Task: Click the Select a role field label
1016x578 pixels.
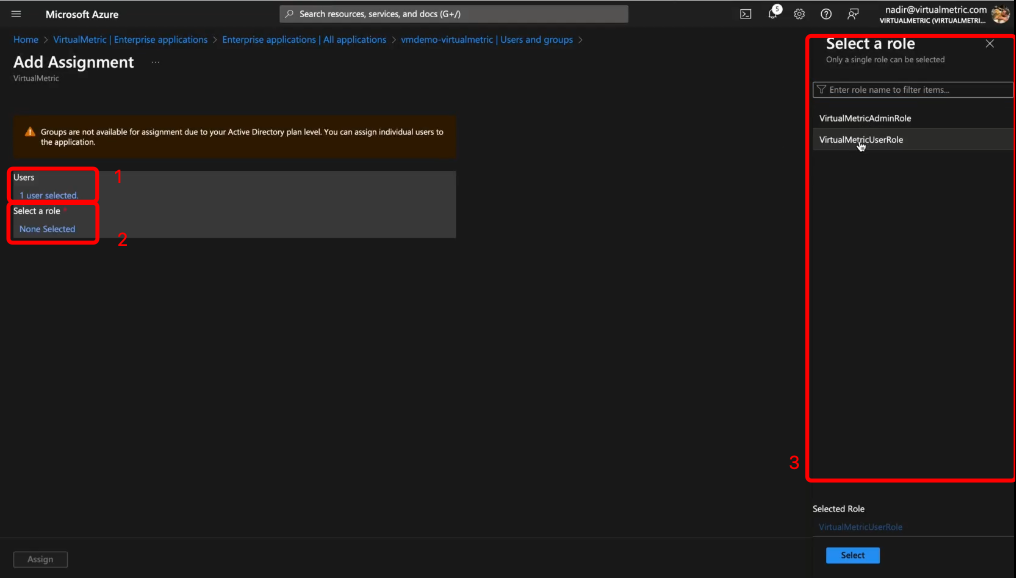Action: tap(37, 211)
